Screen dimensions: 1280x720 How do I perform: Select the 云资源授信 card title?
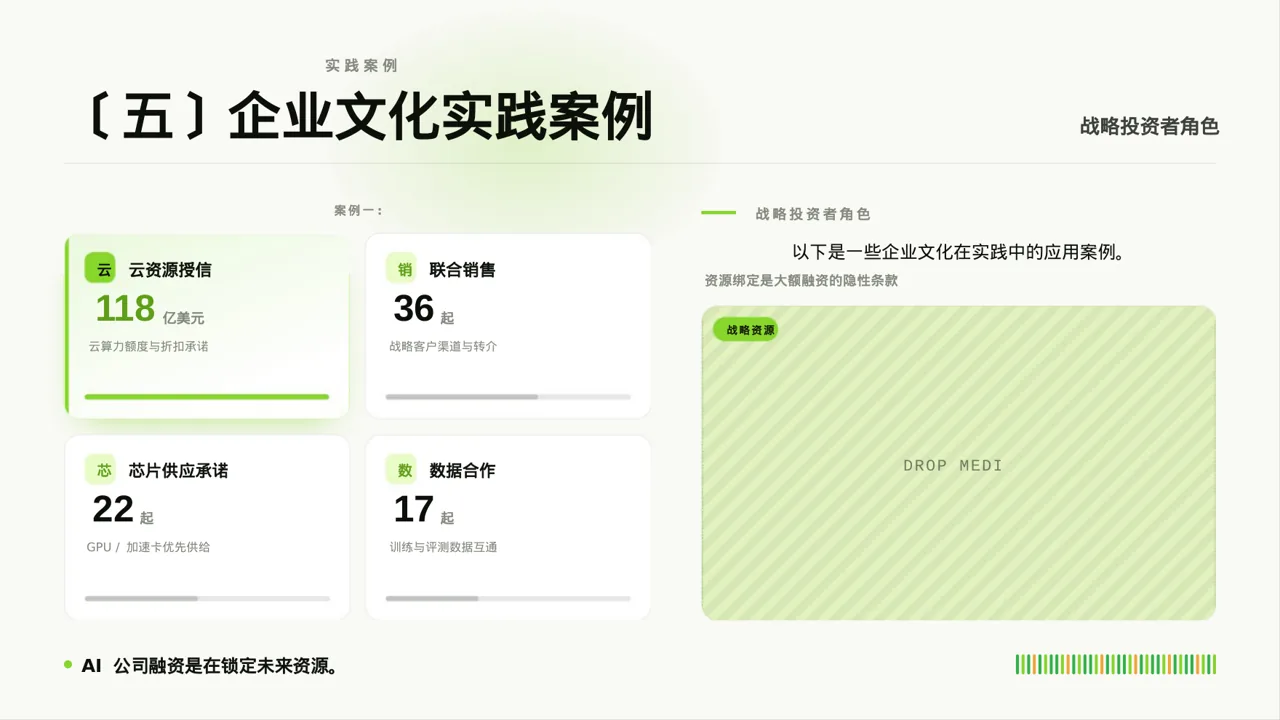[x=170, y=270]
